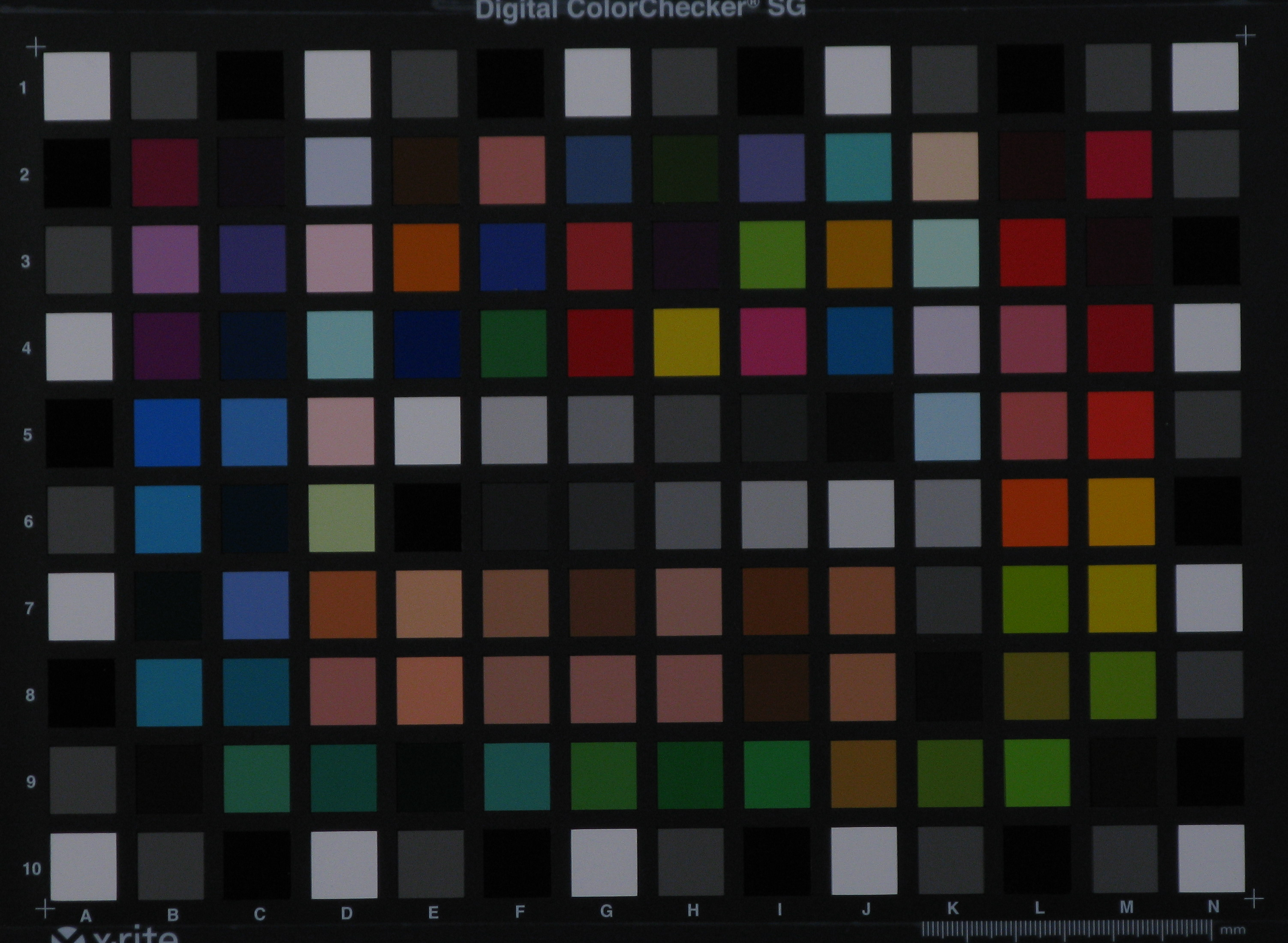This screenshot has height=943, width=1288.
Task: Pick the periwinkle swatch at C7
Action: point(255,606)
